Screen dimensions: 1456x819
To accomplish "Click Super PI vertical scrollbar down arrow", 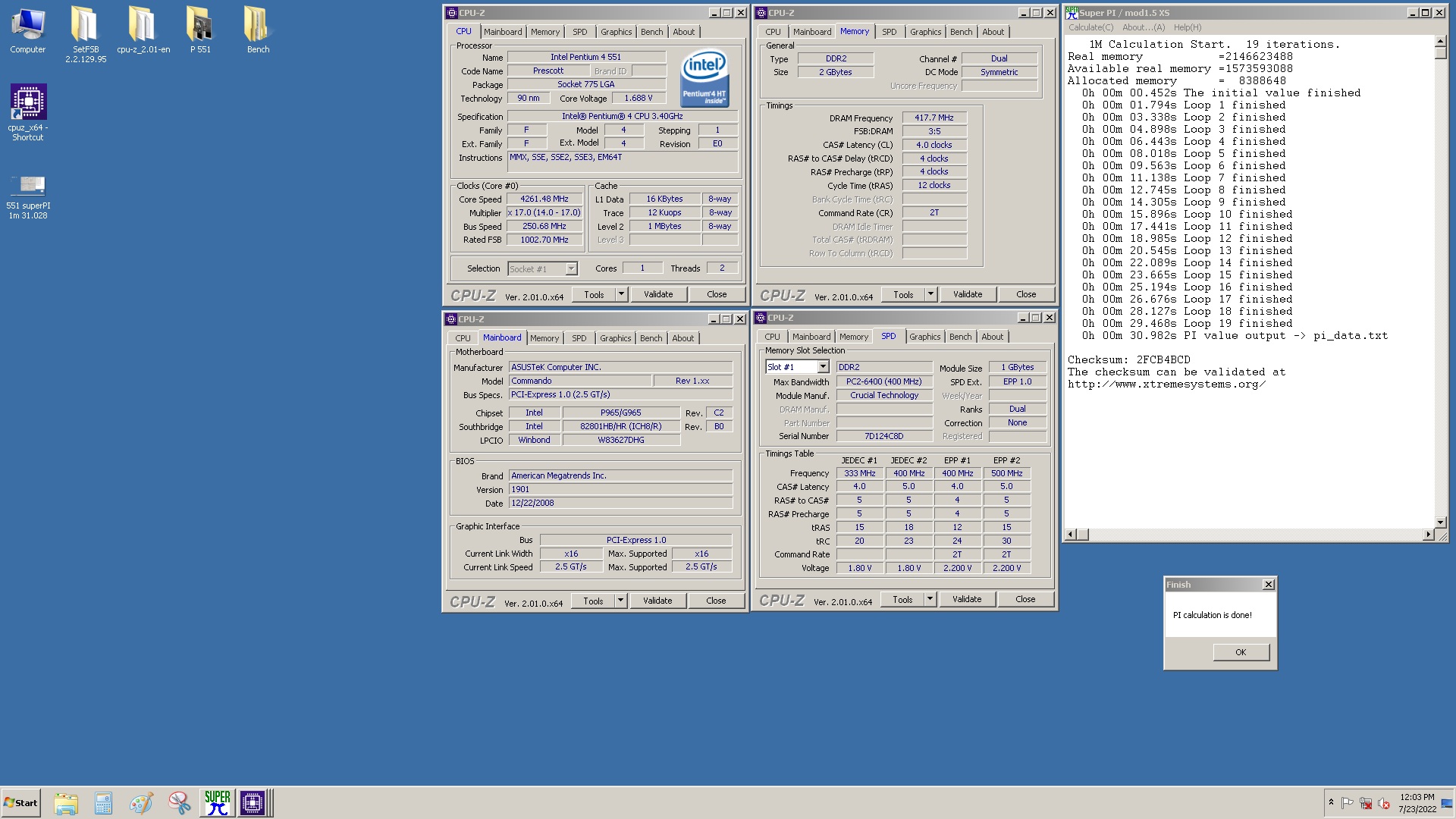I will click(x=1441, y=522).
